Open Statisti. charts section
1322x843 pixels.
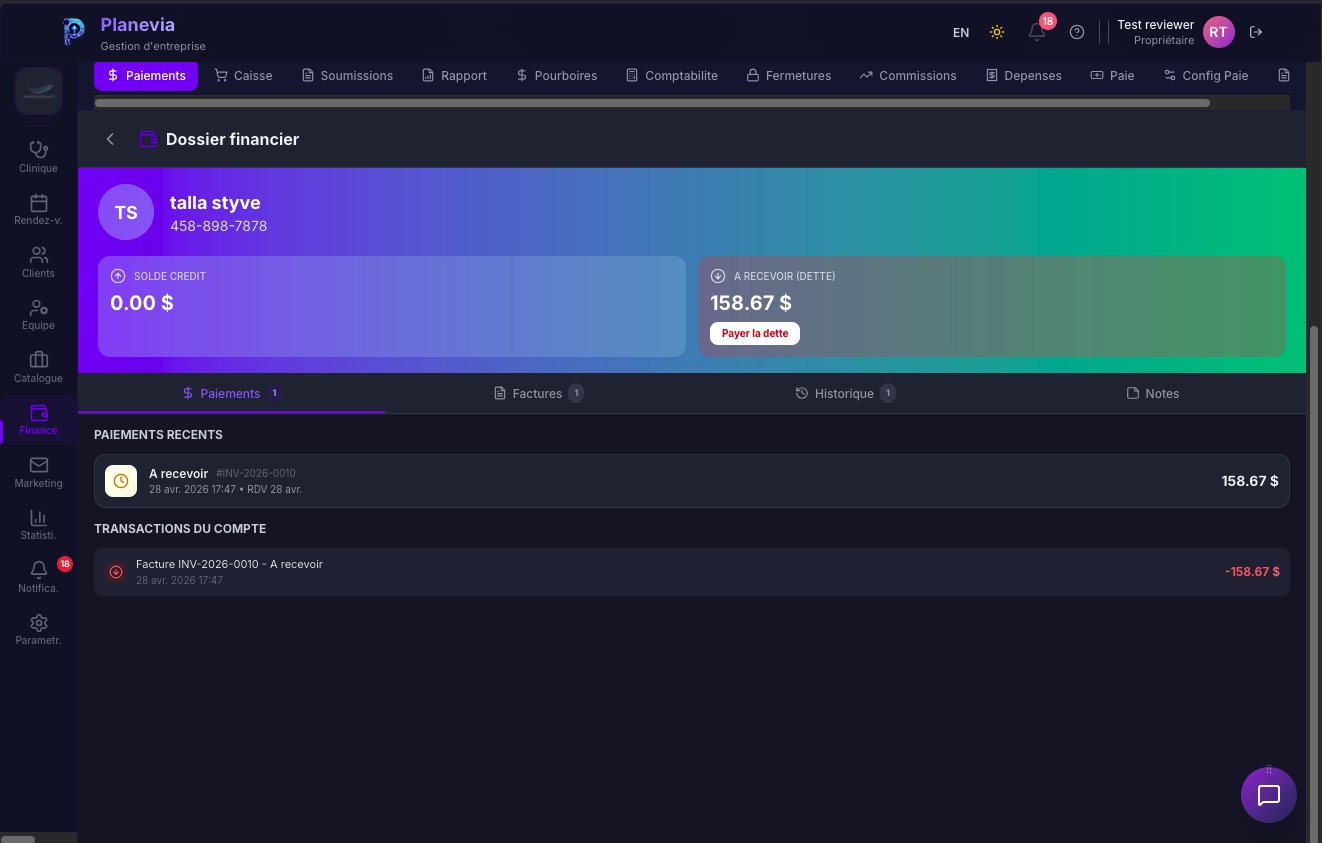(38, 524)
